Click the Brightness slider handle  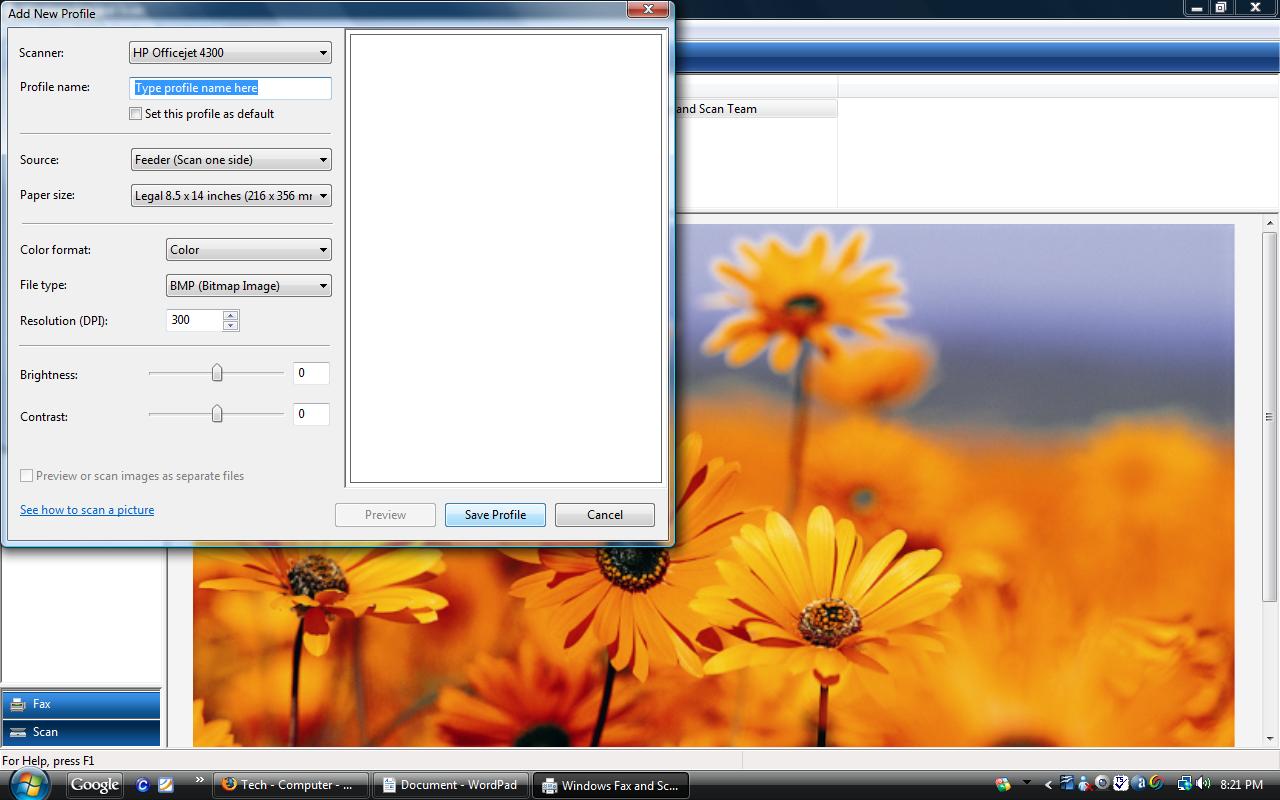coord(216,373)
